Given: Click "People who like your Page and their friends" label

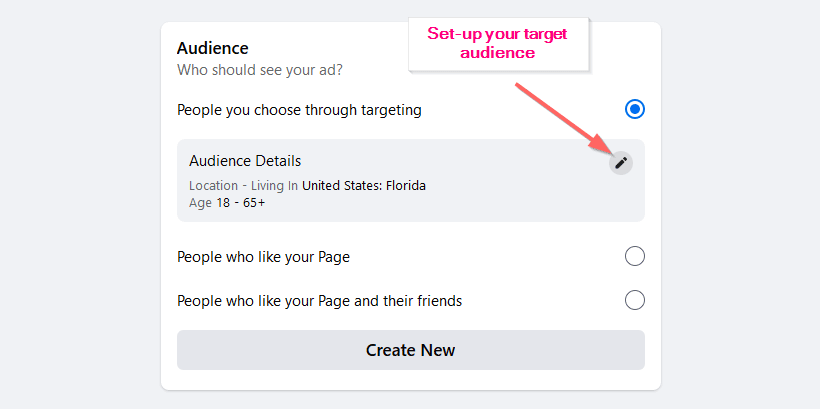Looking at the screenshot, I should pyautogui.click(x=319, y=300).
